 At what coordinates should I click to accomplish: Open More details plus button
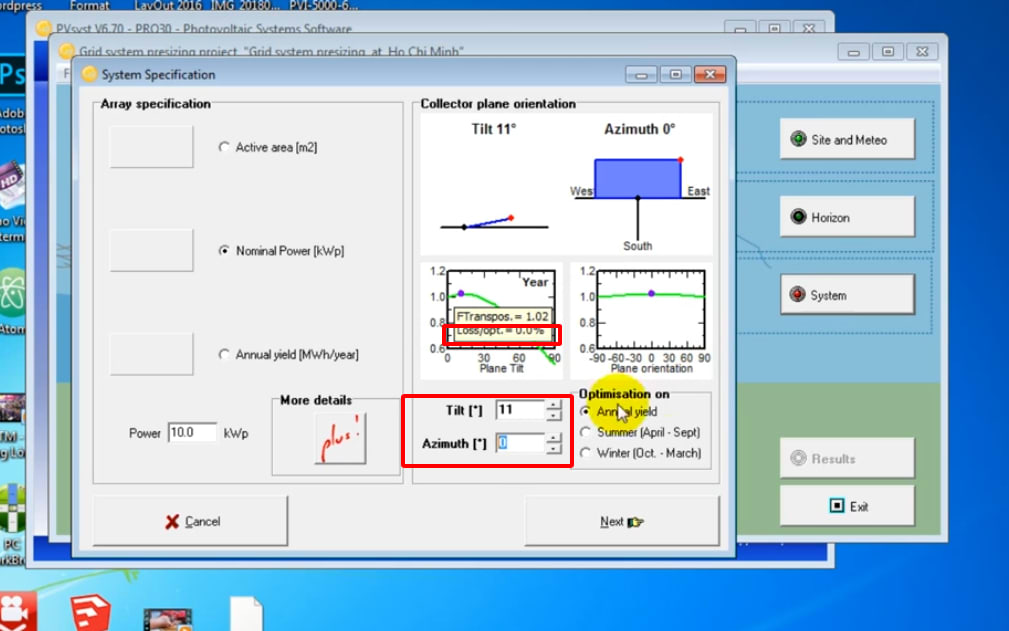click(x=340, y=438)
